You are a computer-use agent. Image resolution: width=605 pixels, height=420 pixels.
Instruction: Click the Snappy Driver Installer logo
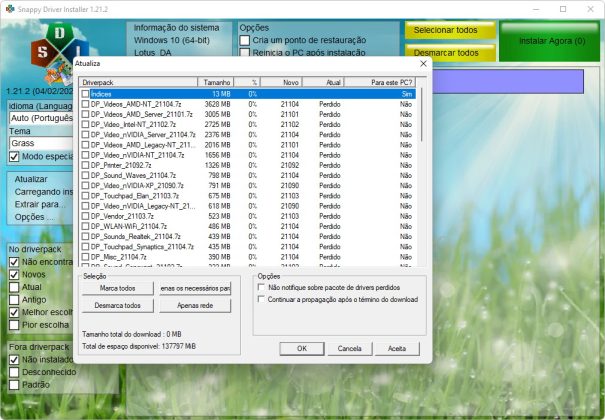[58, 53]
